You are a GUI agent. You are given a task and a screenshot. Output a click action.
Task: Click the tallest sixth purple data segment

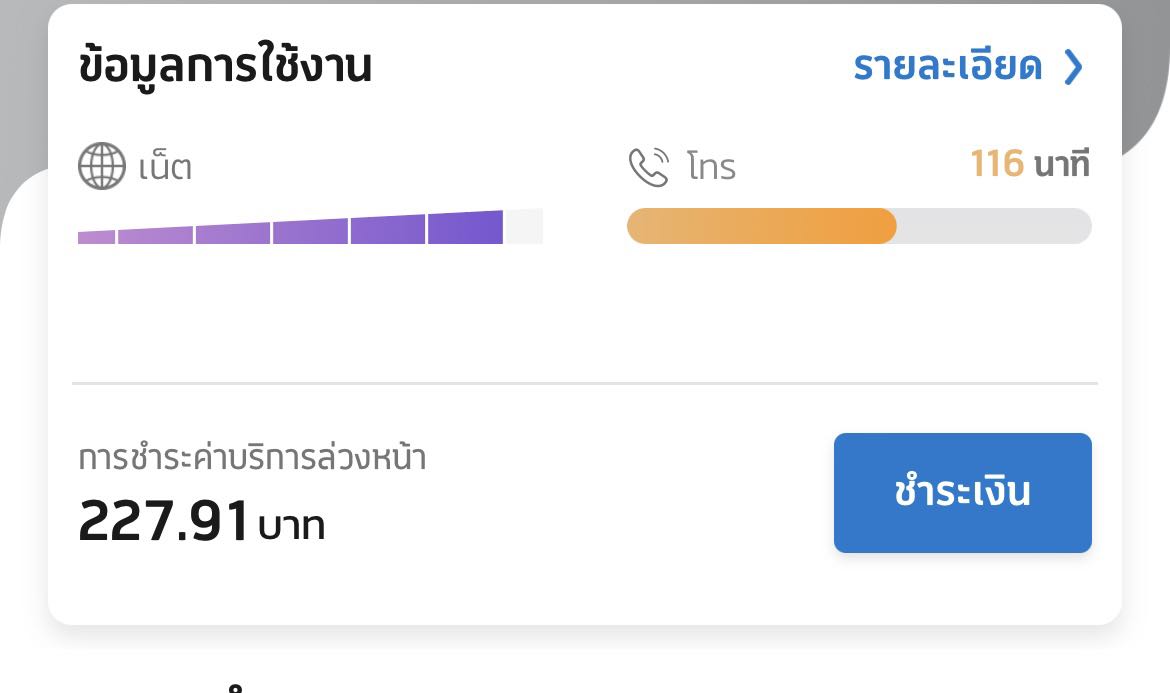(x=466, y=228)
